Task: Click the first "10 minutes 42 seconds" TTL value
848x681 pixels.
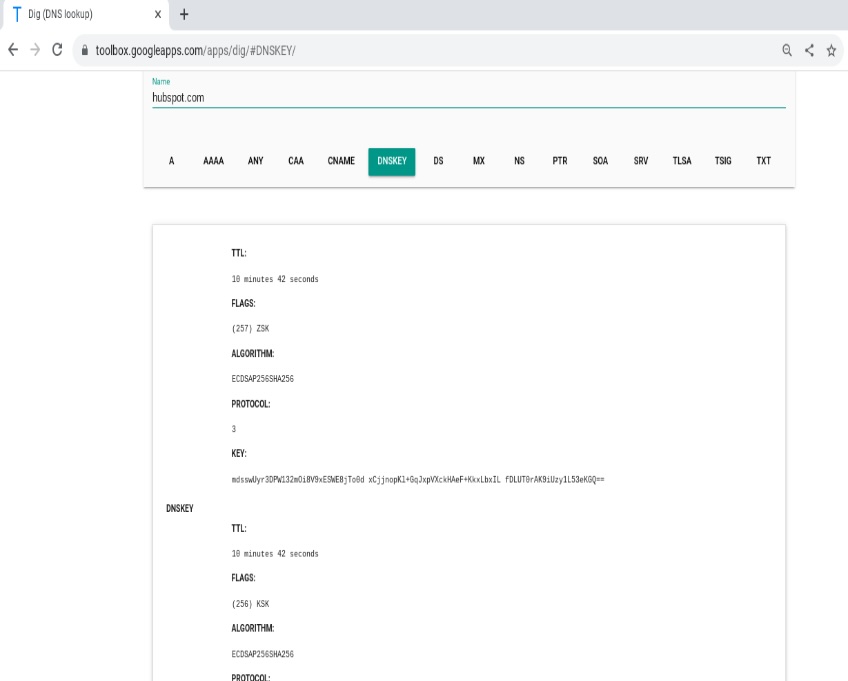Action: (275, 279)
